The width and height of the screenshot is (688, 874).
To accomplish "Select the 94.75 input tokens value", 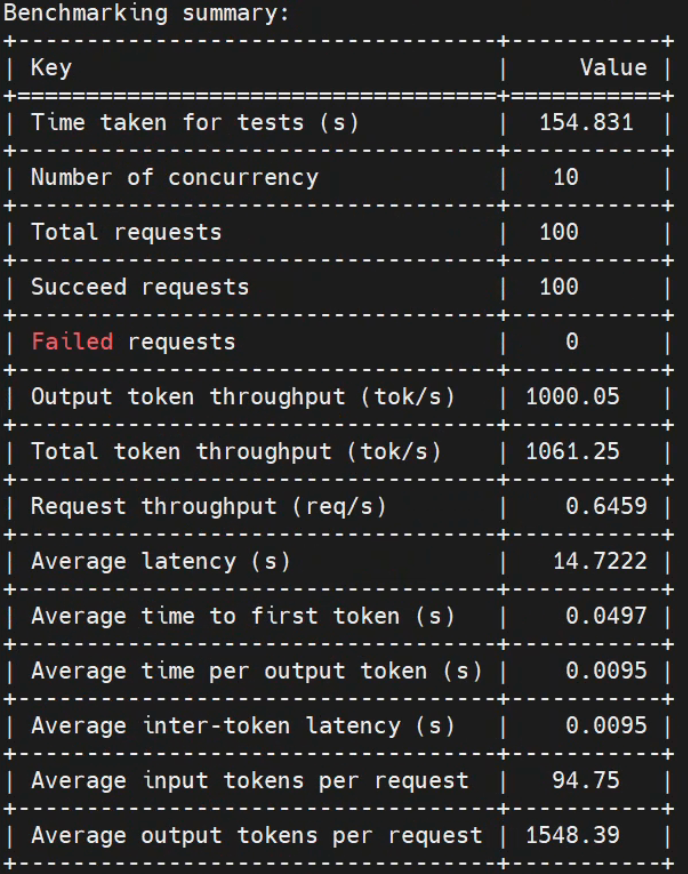I will coord(586,780).
